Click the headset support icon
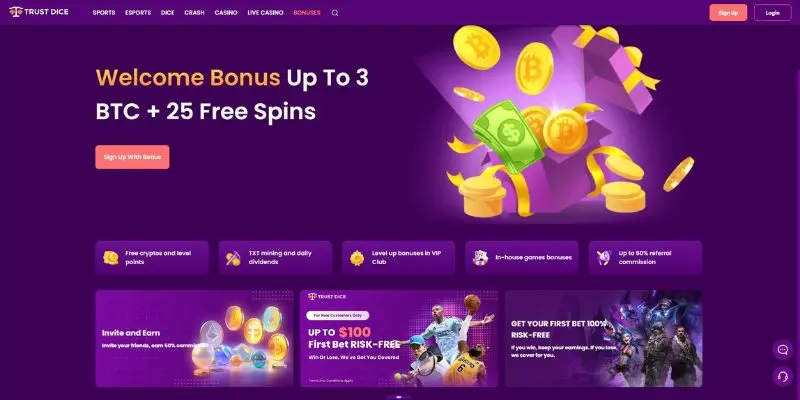 click(783, 377)
